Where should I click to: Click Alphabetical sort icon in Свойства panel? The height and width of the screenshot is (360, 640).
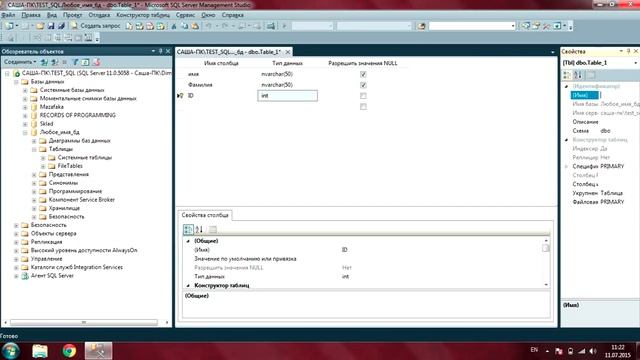(578, 75)
